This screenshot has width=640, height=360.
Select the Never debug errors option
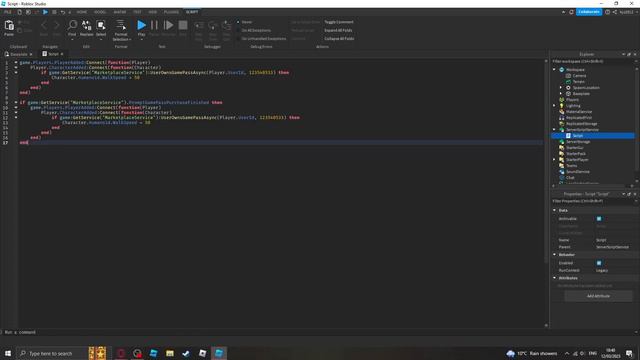244,22
